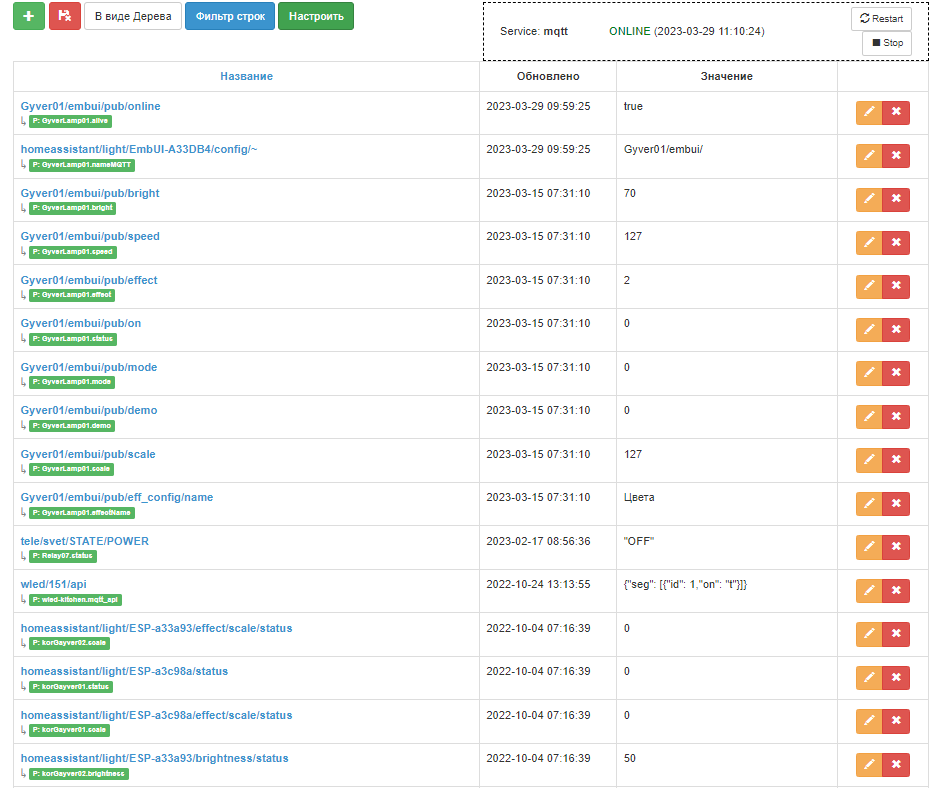Open the Gyver01/embui/pub/speed topic link
The height and width of the screenshot is (788, 932).
(90, 237)
